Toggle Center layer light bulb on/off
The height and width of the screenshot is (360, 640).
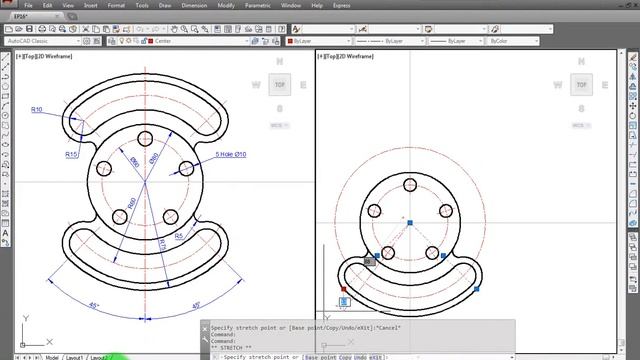pos(121,41)
